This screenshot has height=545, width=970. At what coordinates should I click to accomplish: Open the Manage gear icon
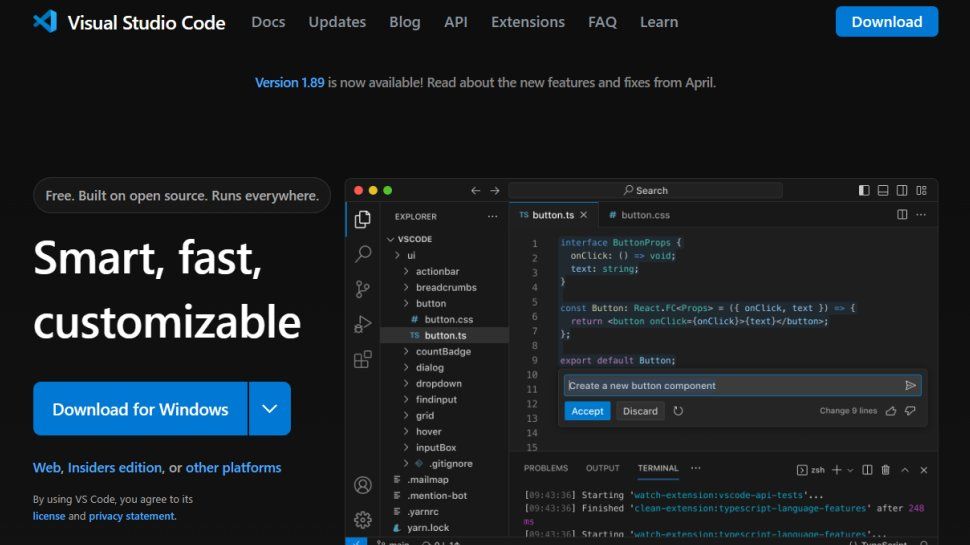[363, 520]
